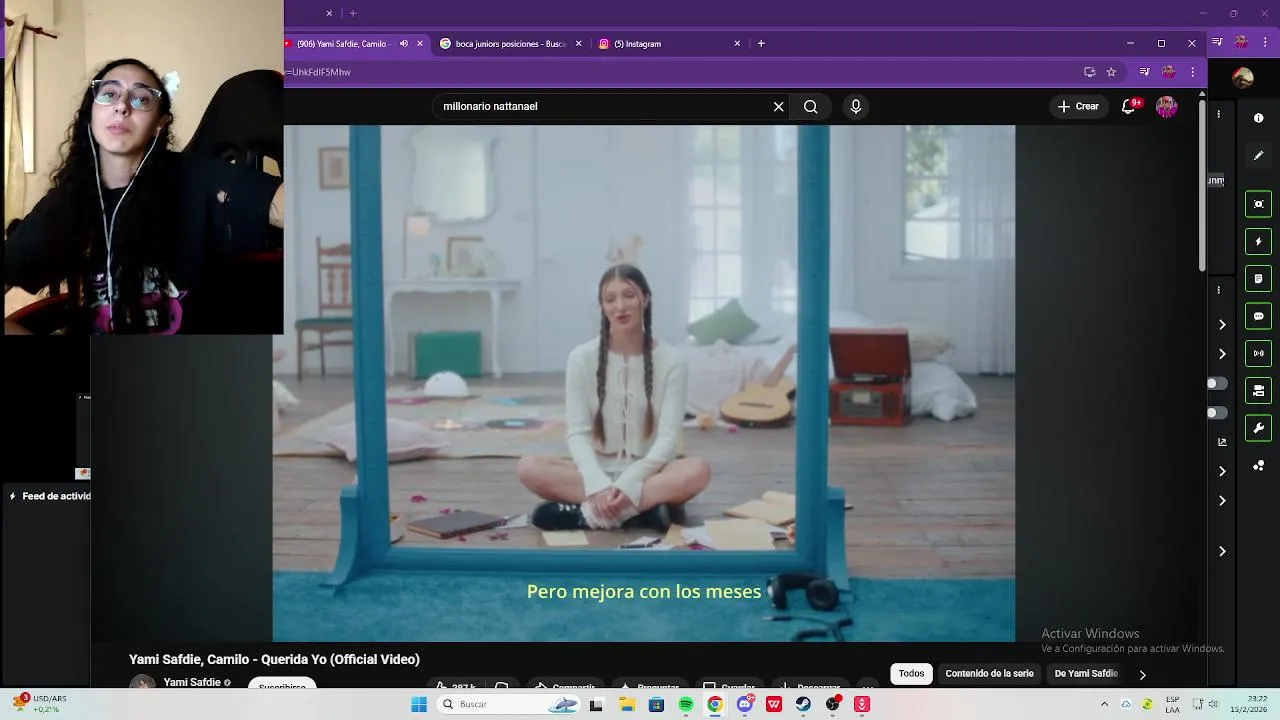Toggle the upper switch in back window panel

(1216, 383)
